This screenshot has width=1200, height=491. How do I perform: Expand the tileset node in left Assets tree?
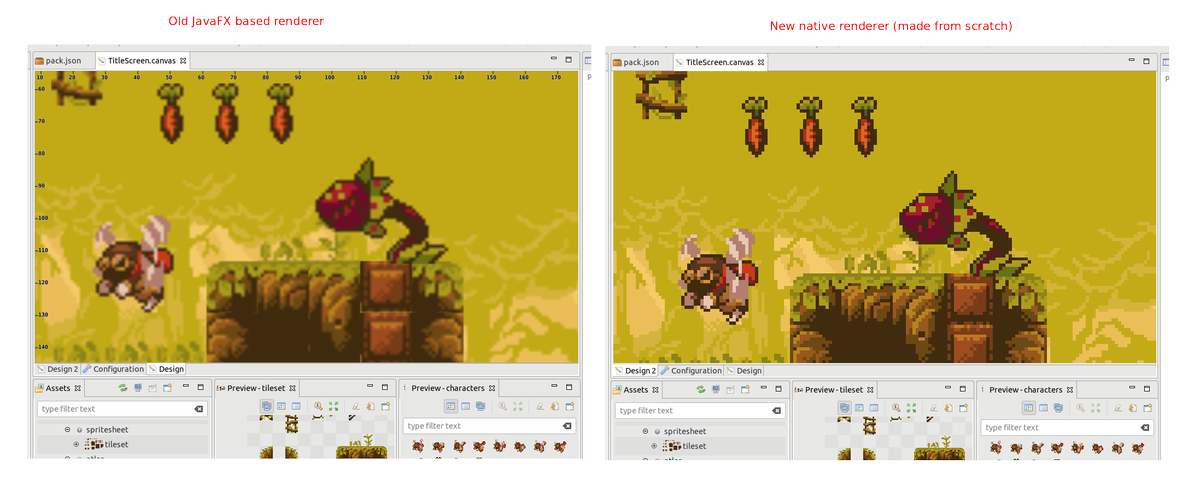point(76,444)
